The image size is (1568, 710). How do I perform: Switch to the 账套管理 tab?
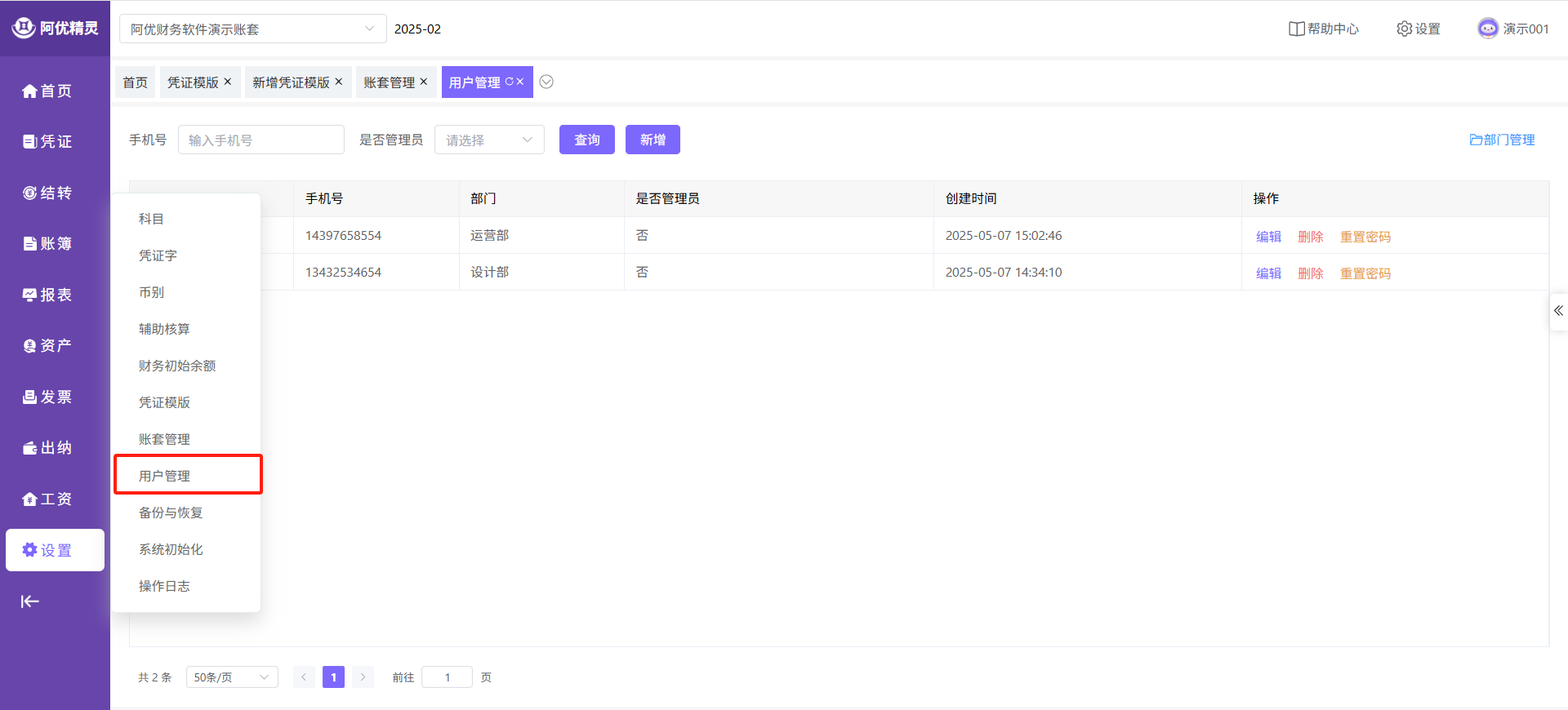(x=389, y=82)
